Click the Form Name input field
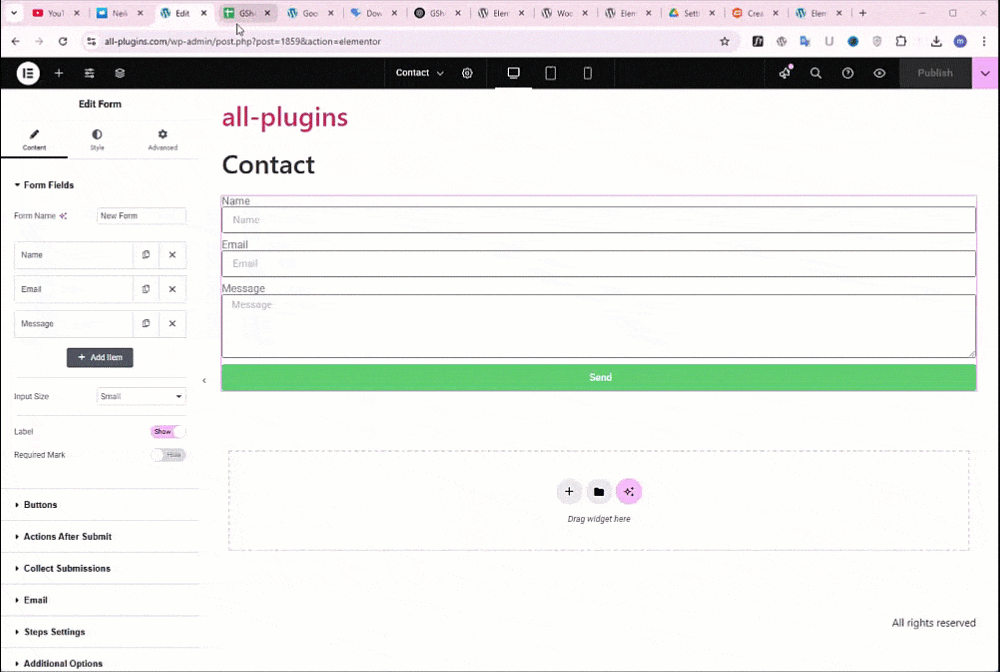 [141, 216]
